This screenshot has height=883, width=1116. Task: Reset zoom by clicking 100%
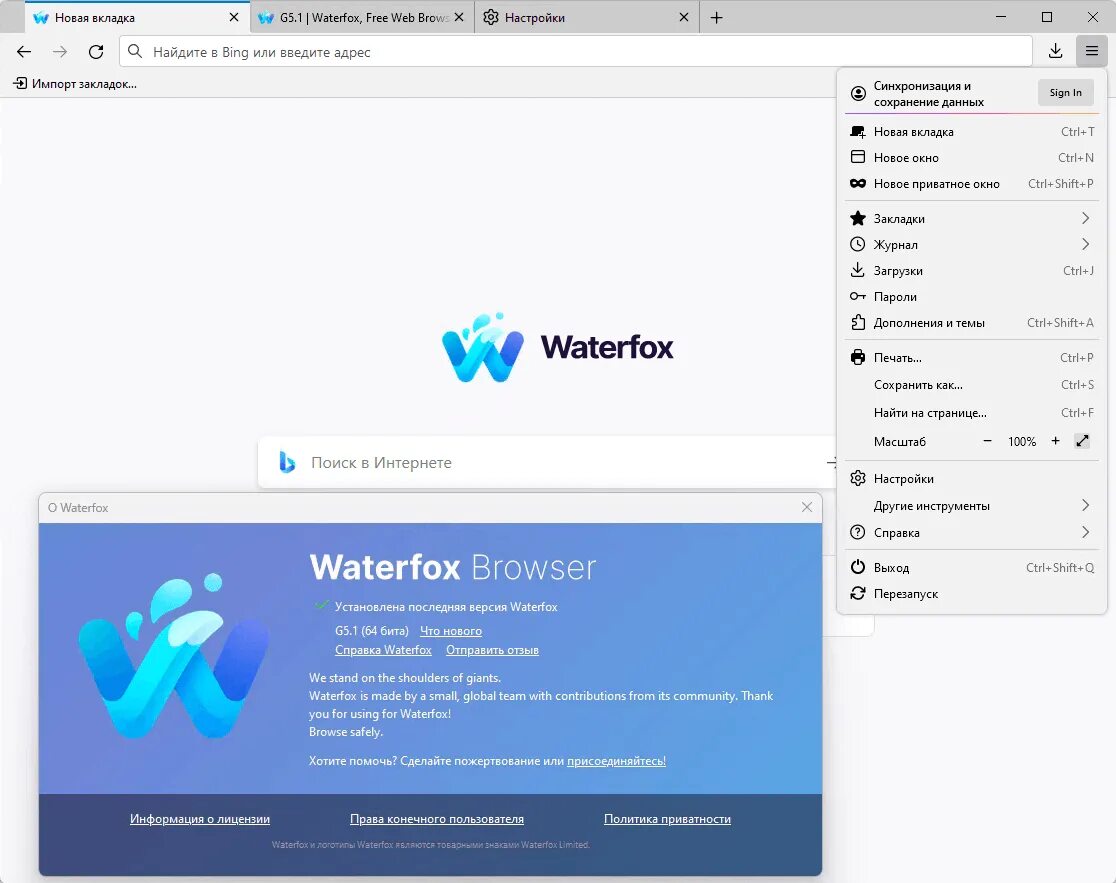click(x=1021, y=442)
